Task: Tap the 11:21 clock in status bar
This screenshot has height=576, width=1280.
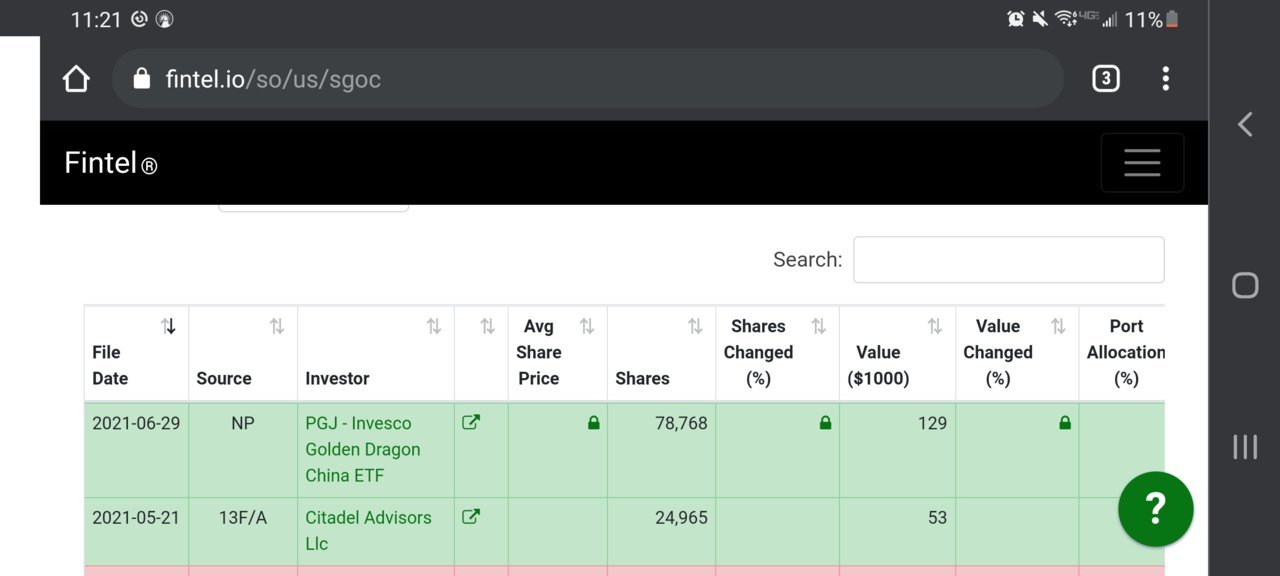Action: point(96,19)
